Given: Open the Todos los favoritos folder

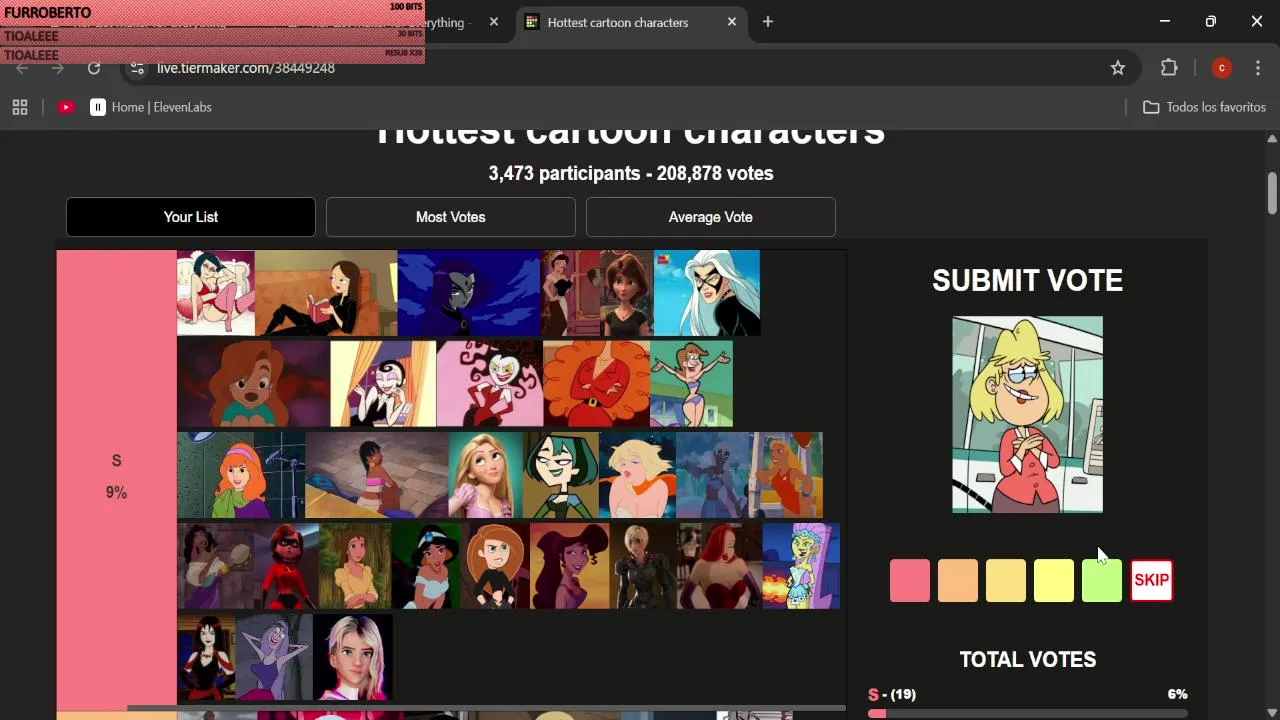Looking at the screenshot, I should [1204, 107].
